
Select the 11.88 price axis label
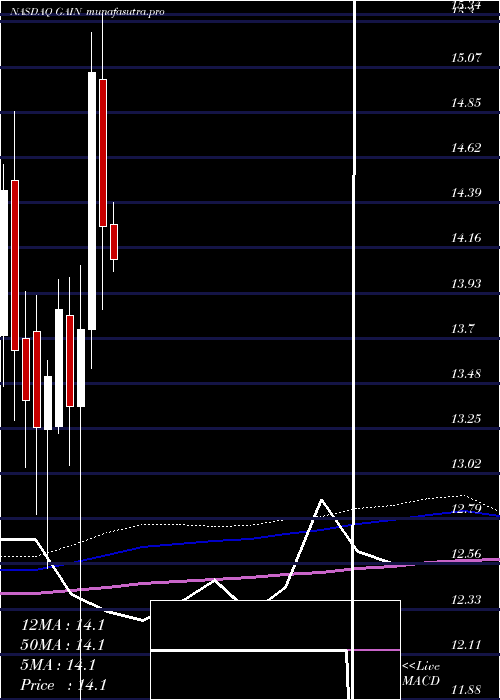click(x=466, y=689)
